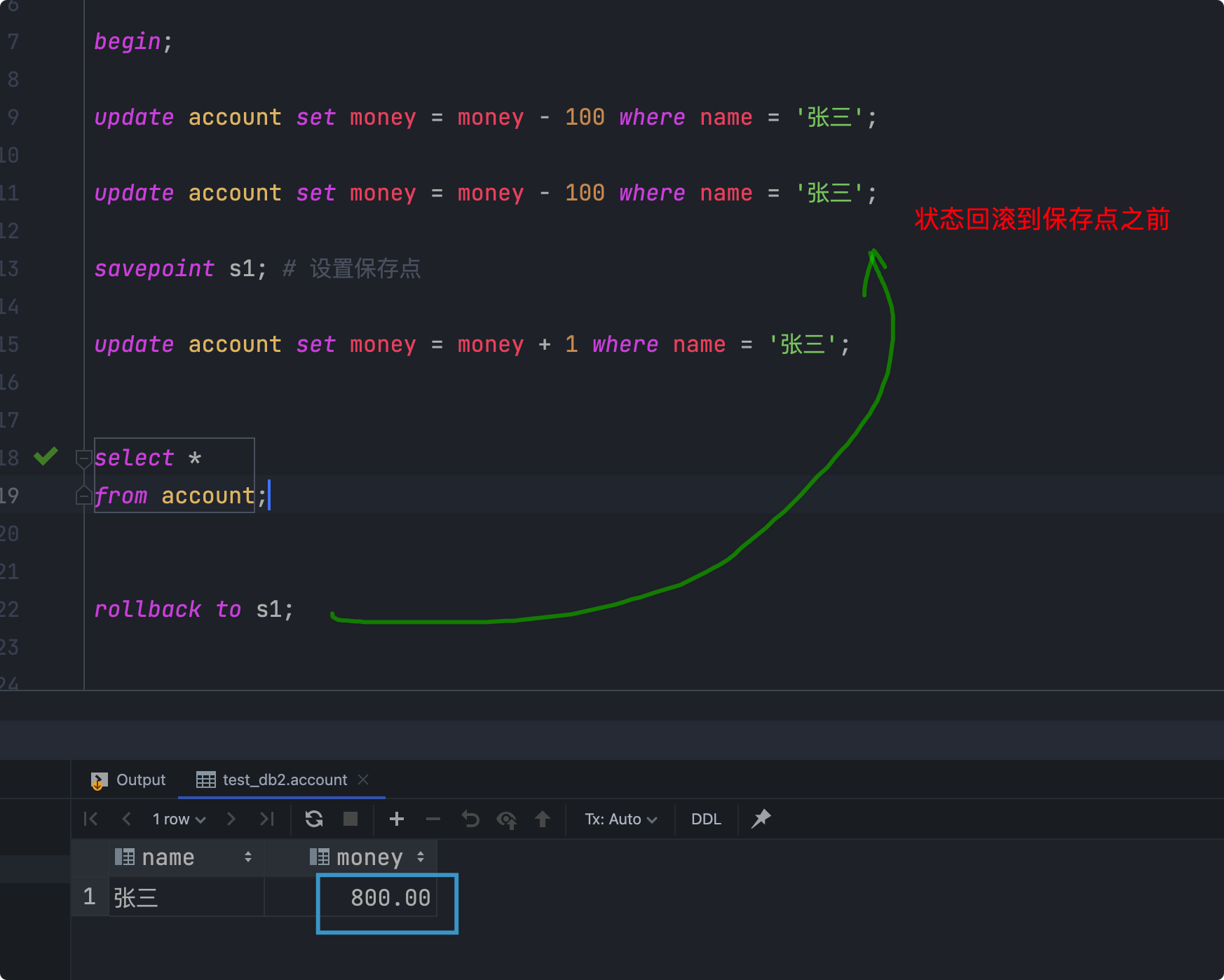1224x980 pixels.
Task: Open the Tx: Auto transaction mode dropdown
Action: pos(621,819)
